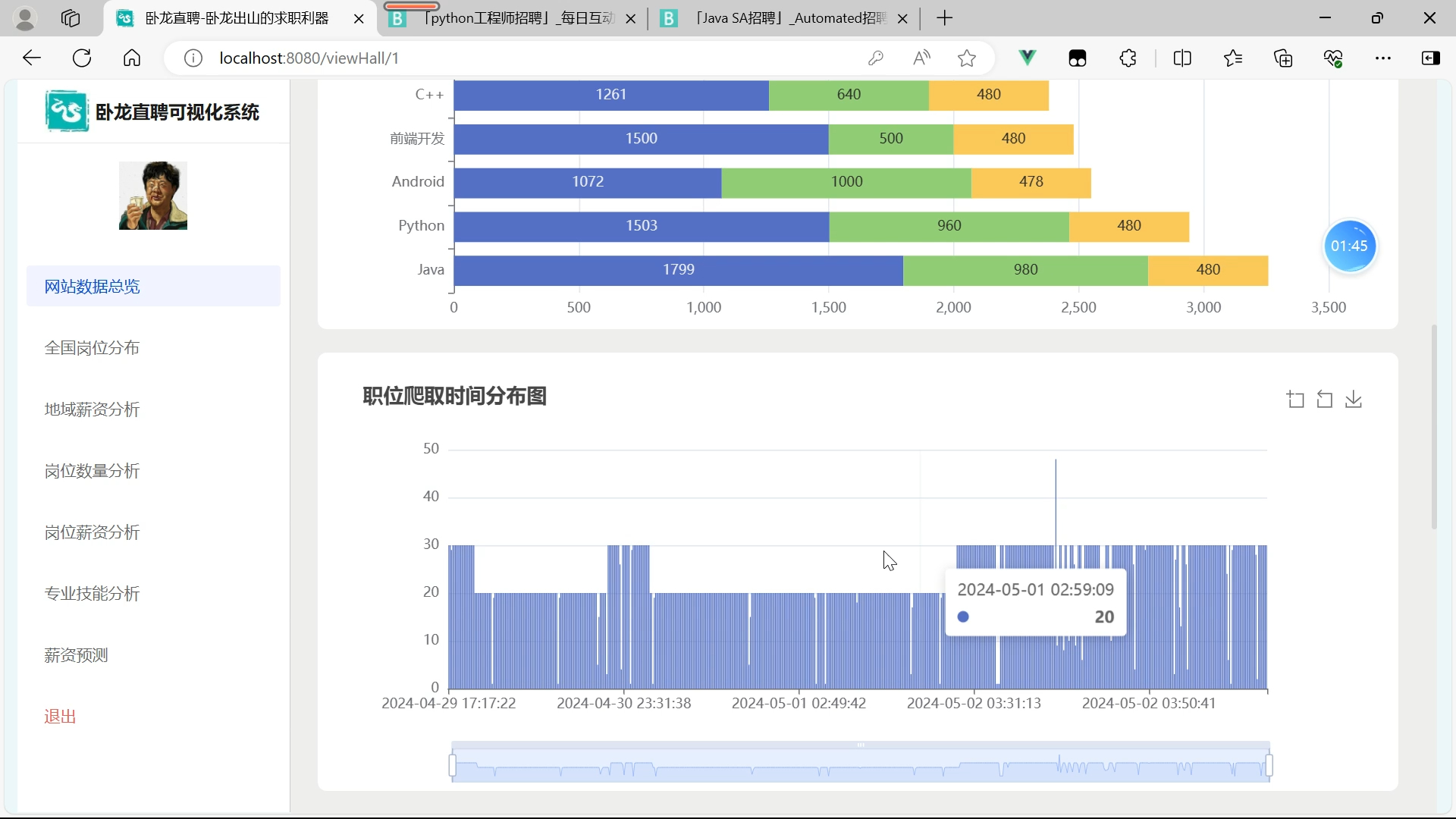Click the 卧龙直聘 dragon logo
This screenshot has width=1456, height=819.
[x=67, y=111]
